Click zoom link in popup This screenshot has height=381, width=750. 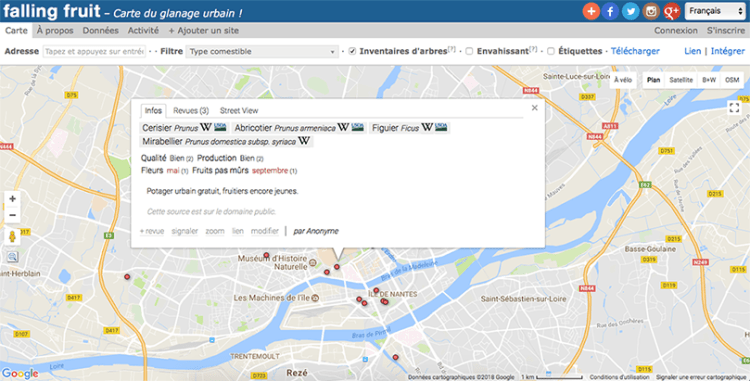(215, 231)
